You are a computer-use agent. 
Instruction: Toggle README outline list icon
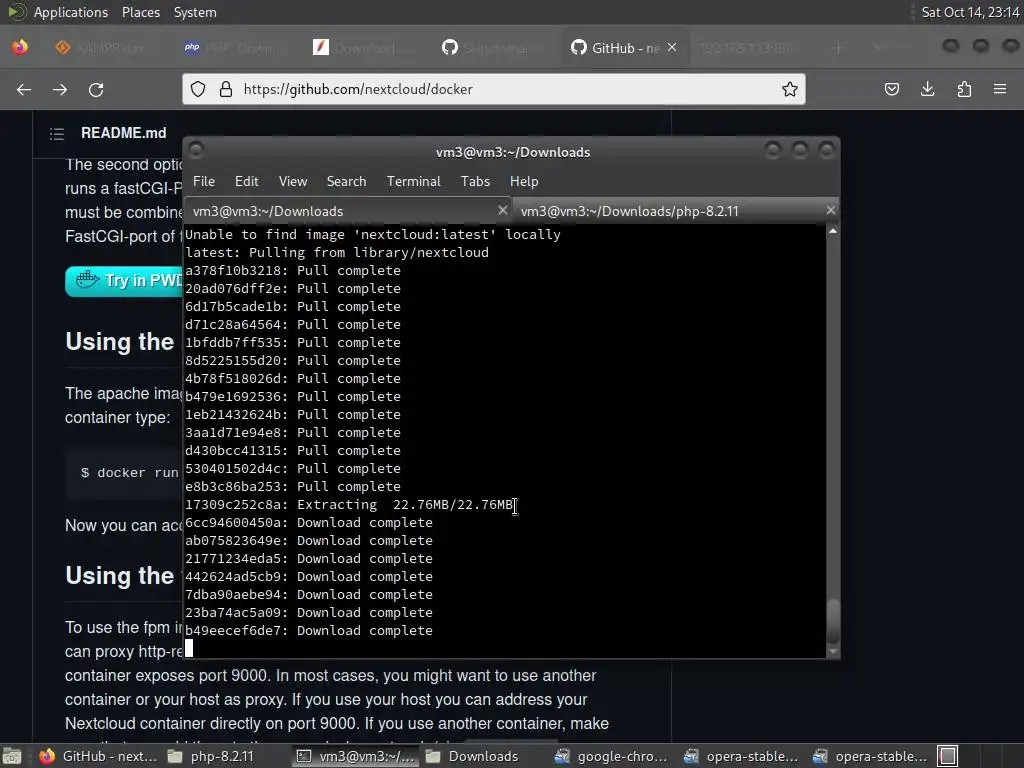57,134
